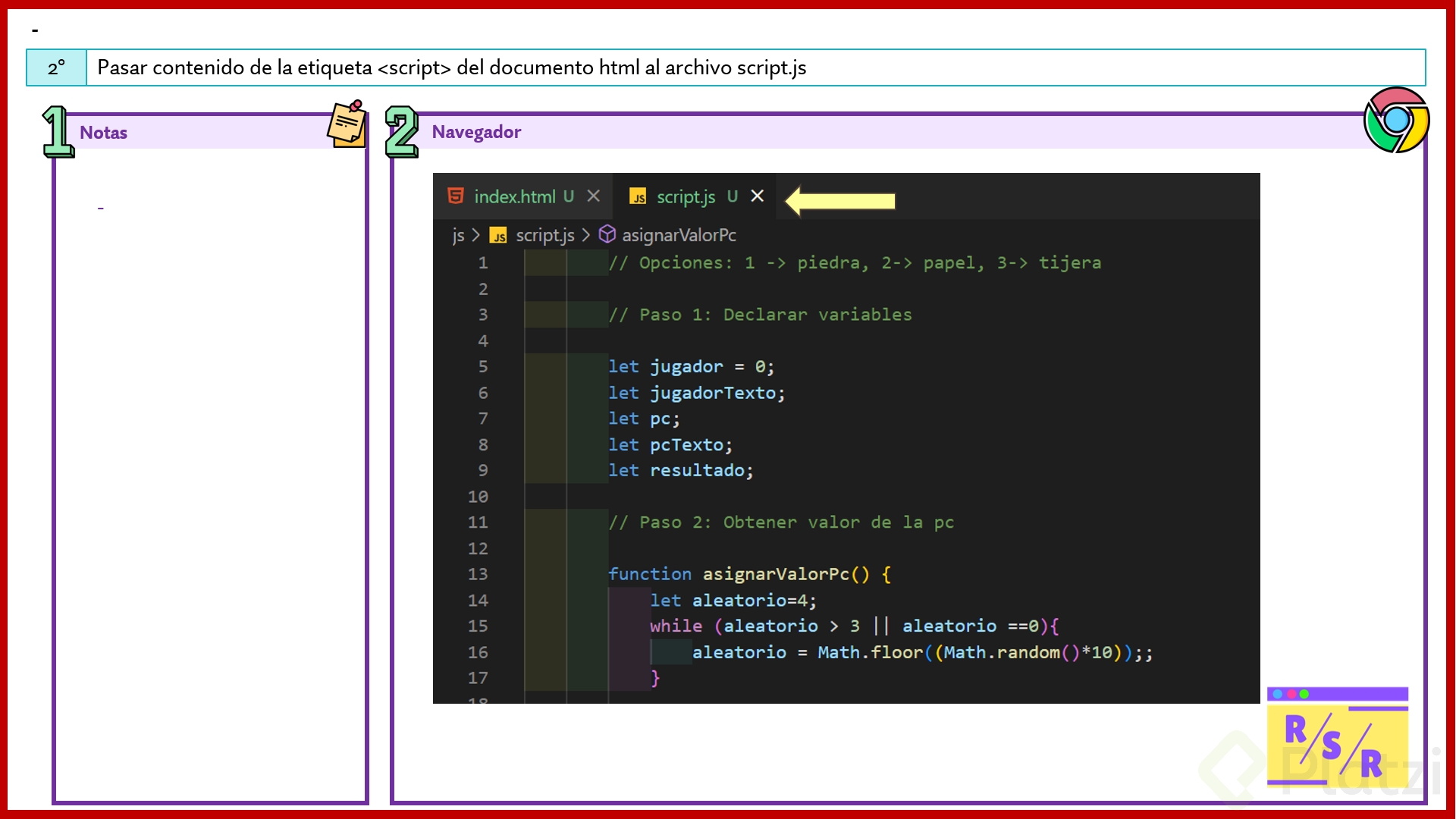1456x819 pixels.
Task: Click the 'let resultado;' code line
Action: pyautogui.click(x=681, y=471)
